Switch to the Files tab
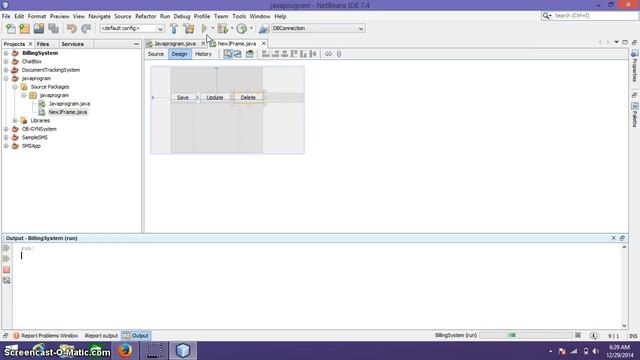This screenshot has height=360, width=640. tap(42, 44)
